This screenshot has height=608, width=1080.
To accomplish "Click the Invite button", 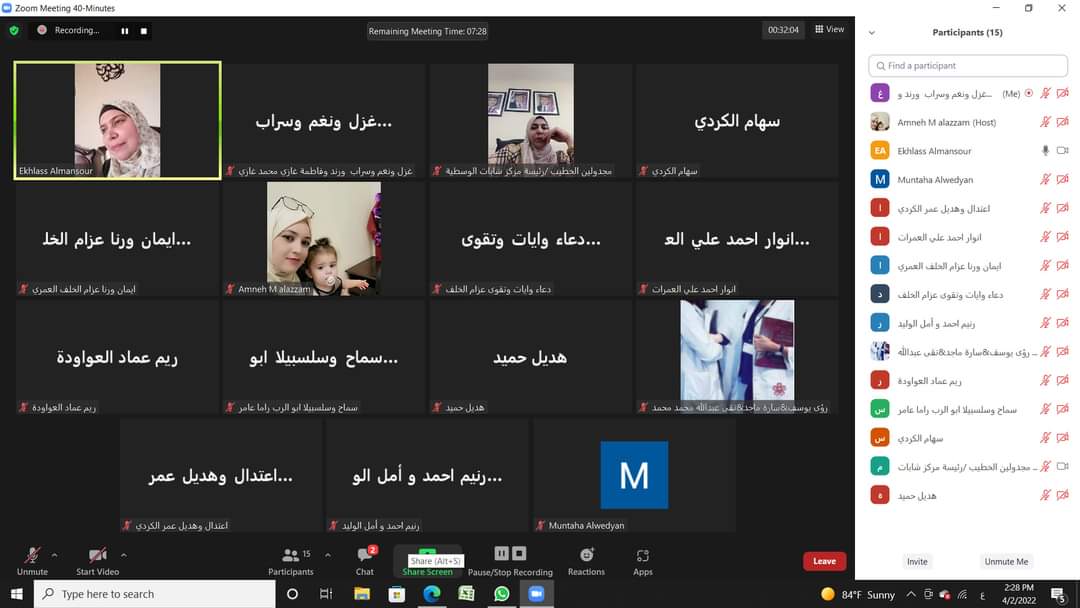I will pyautogui.click(x=917, y=562).
